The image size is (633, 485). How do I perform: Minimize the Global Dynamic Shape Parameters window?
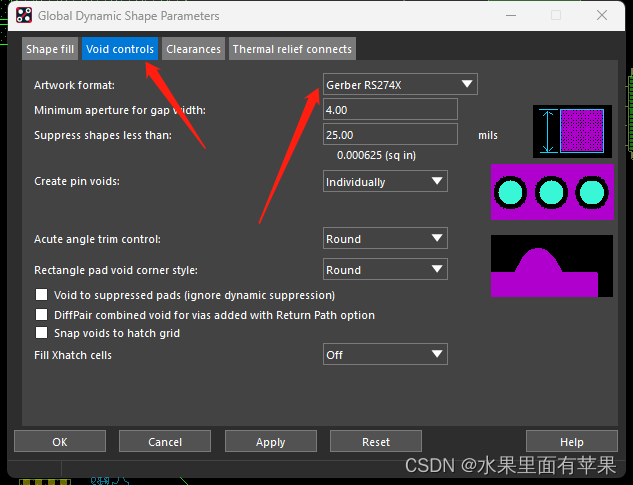[509, 16]
